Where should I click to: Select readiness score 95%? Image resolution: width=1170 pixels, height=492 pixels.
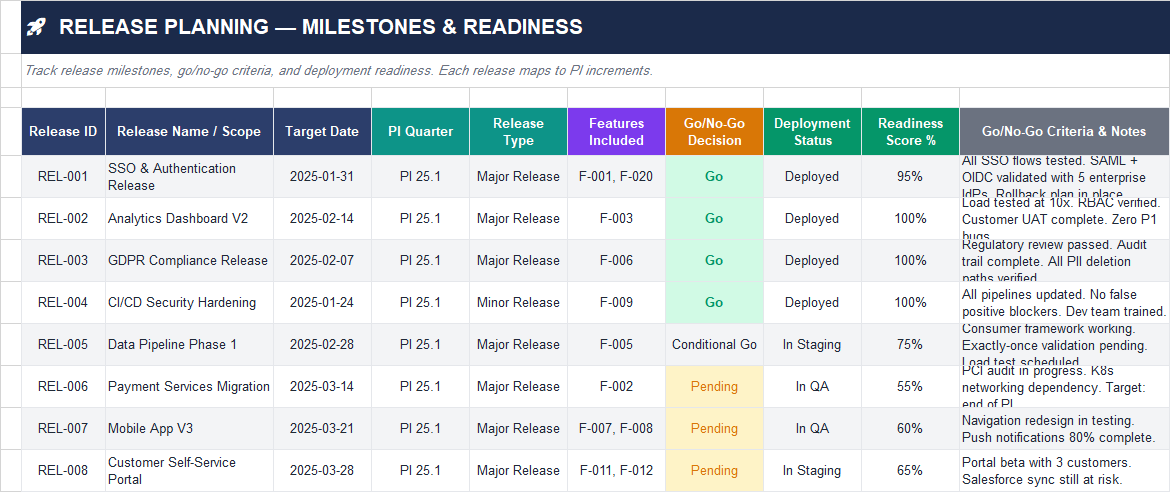(910, 177)
